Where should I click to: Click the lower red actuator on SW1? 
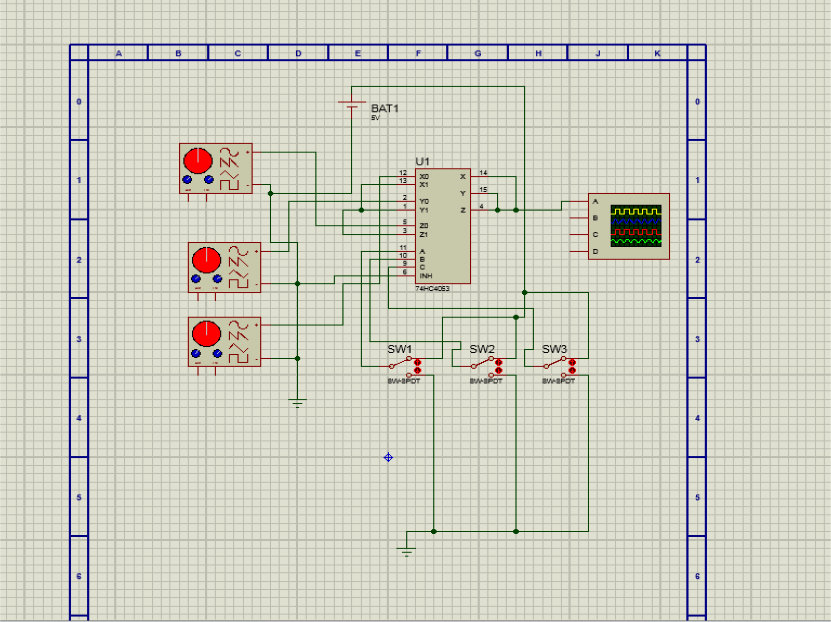417,370
